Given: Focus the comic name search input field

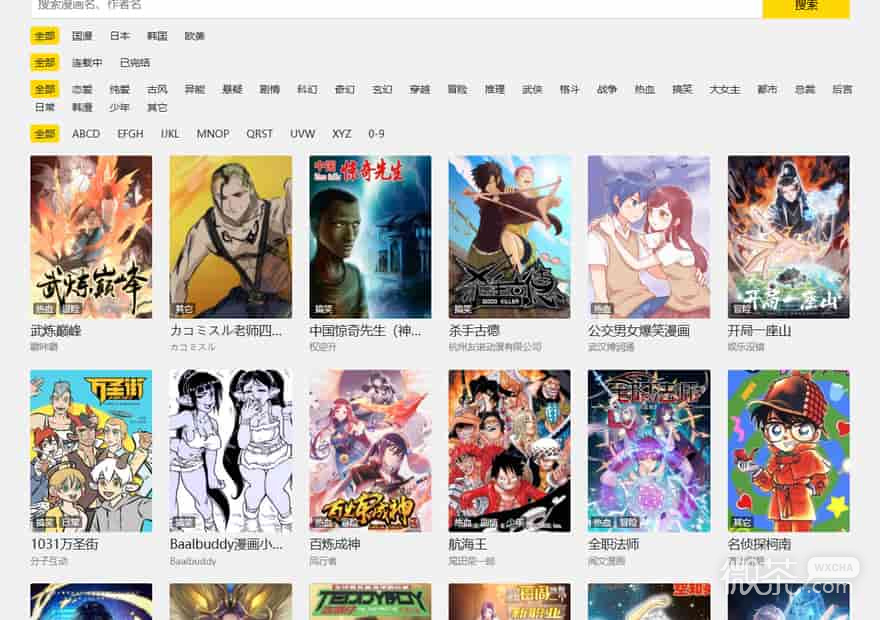Looking at the screenshot, I should [x=396, y=7].
